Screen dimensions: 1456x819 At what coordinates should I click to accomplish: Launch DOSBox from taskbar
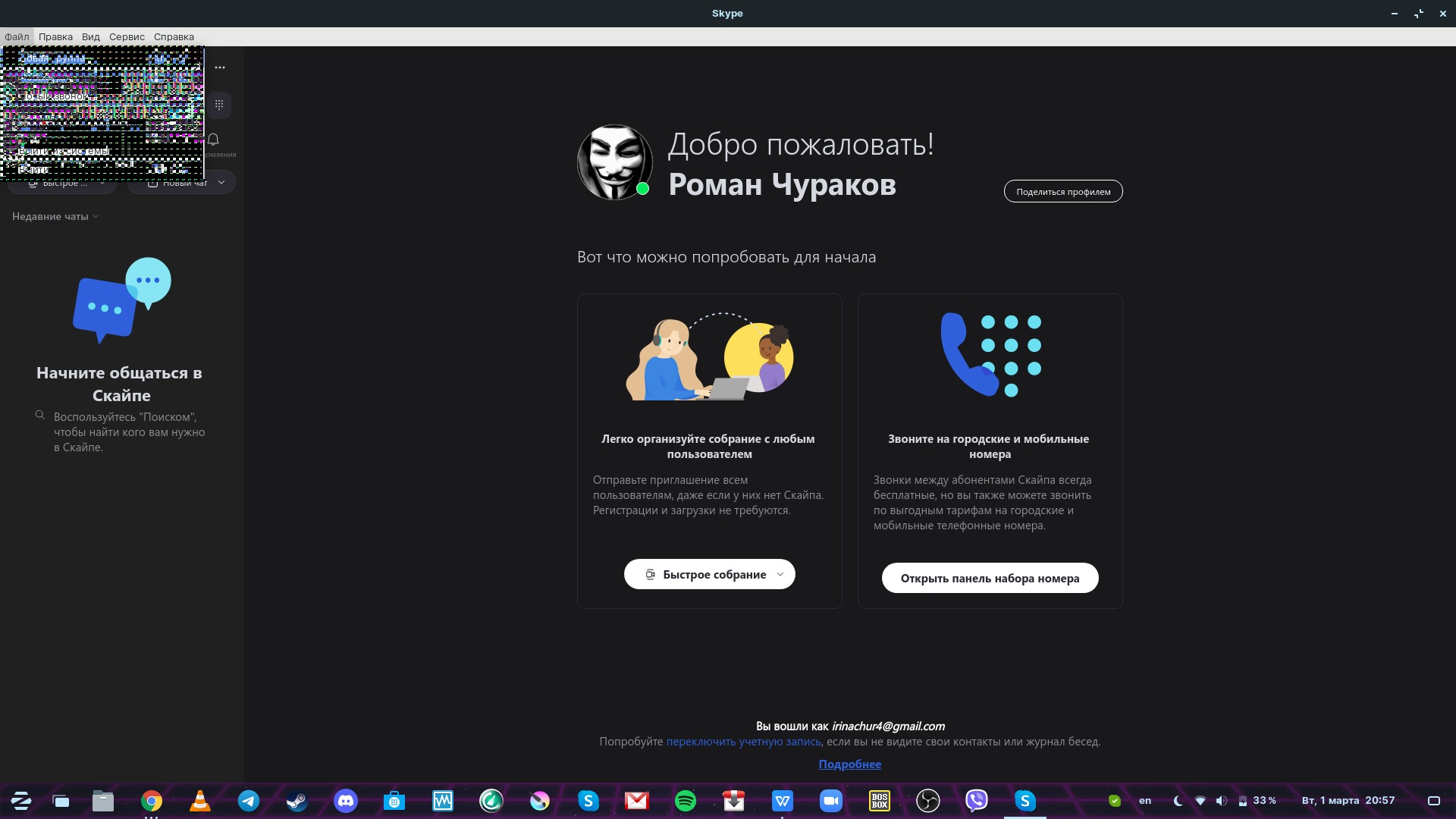(880, 801)
